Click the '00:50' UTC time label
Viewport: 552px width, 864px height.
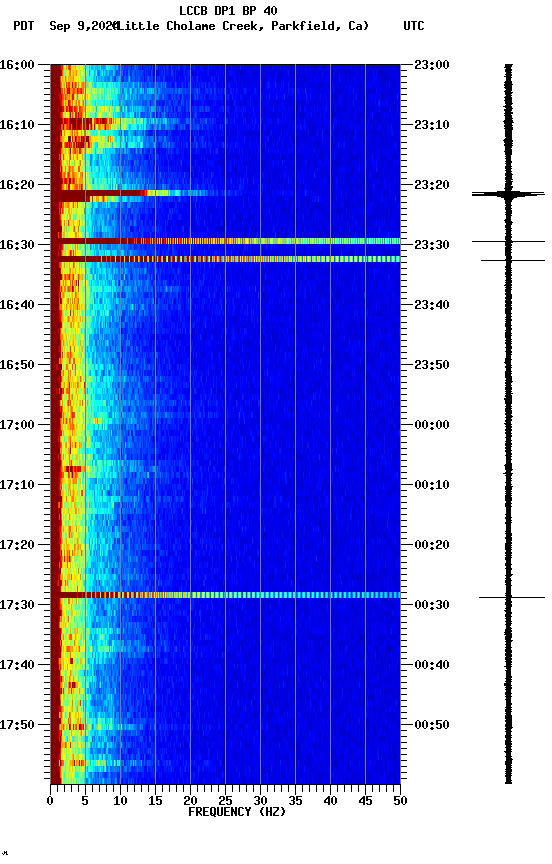point(432,725)
